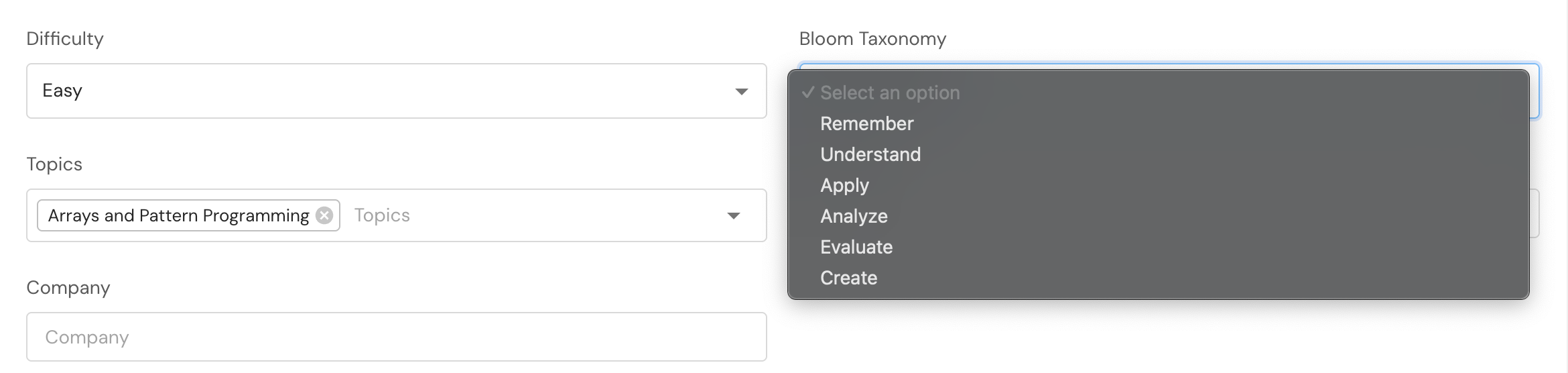Click the Topics field label
The height and width of the screenshot is (373, 1568).
tap(54, 164)
